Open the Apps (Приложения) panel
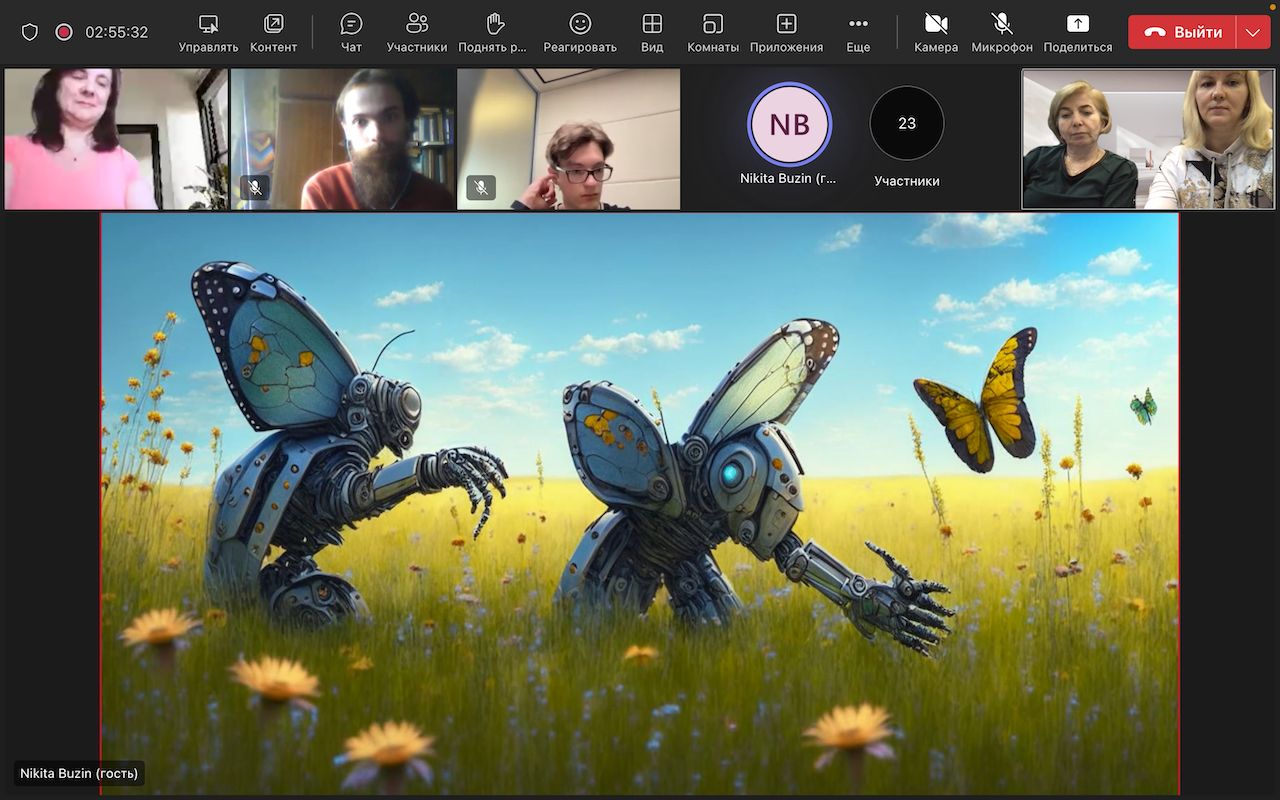The image size is (1280, 800). tap(786, 32)
